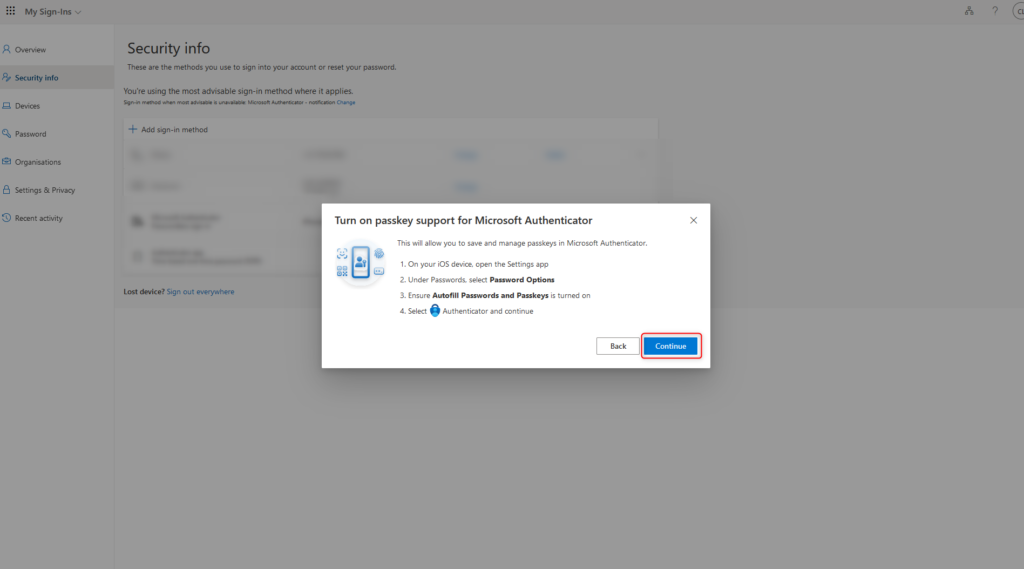The height and width of the screenshot is (569, 1024).
Task: Click the Settings & Privacy lock icon
Action: [x=7, y=189]
